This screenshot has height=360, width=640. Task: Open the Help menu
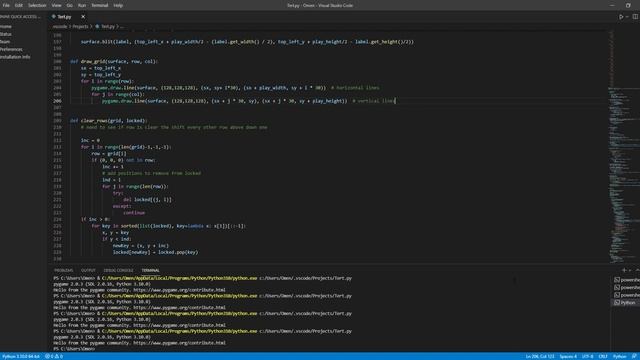(x=118, y=5)
